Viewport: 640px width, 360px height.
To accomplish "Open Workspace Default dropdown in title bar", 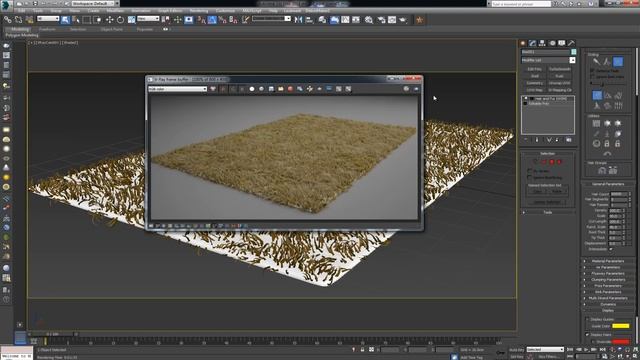I will pyautogui.click(x=93, y=3).
